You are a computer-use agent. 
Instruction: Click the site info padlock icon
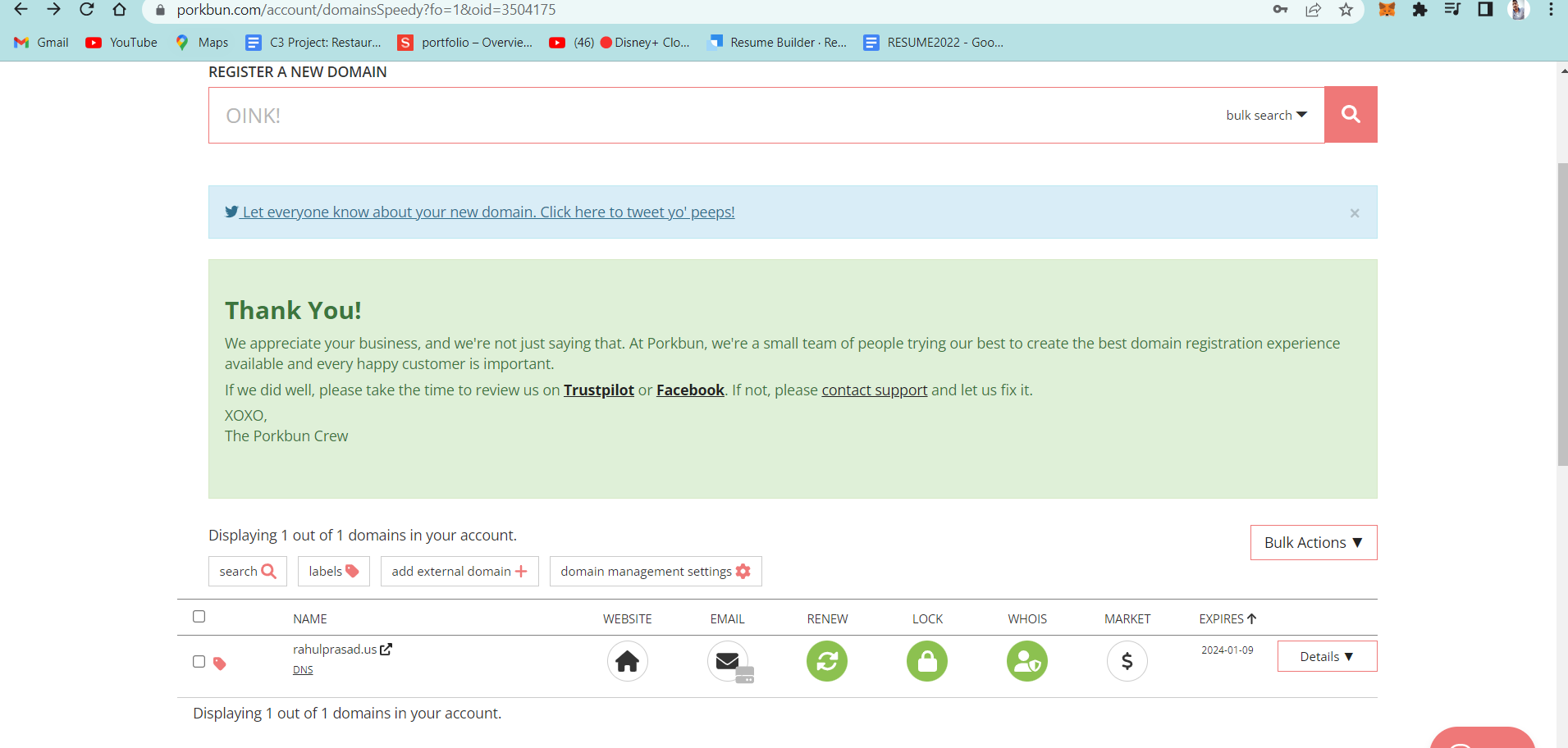(x=160, y=10)
